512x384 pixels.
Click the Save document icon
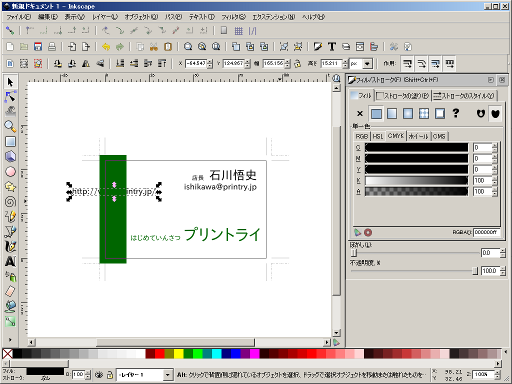(38, 47)
